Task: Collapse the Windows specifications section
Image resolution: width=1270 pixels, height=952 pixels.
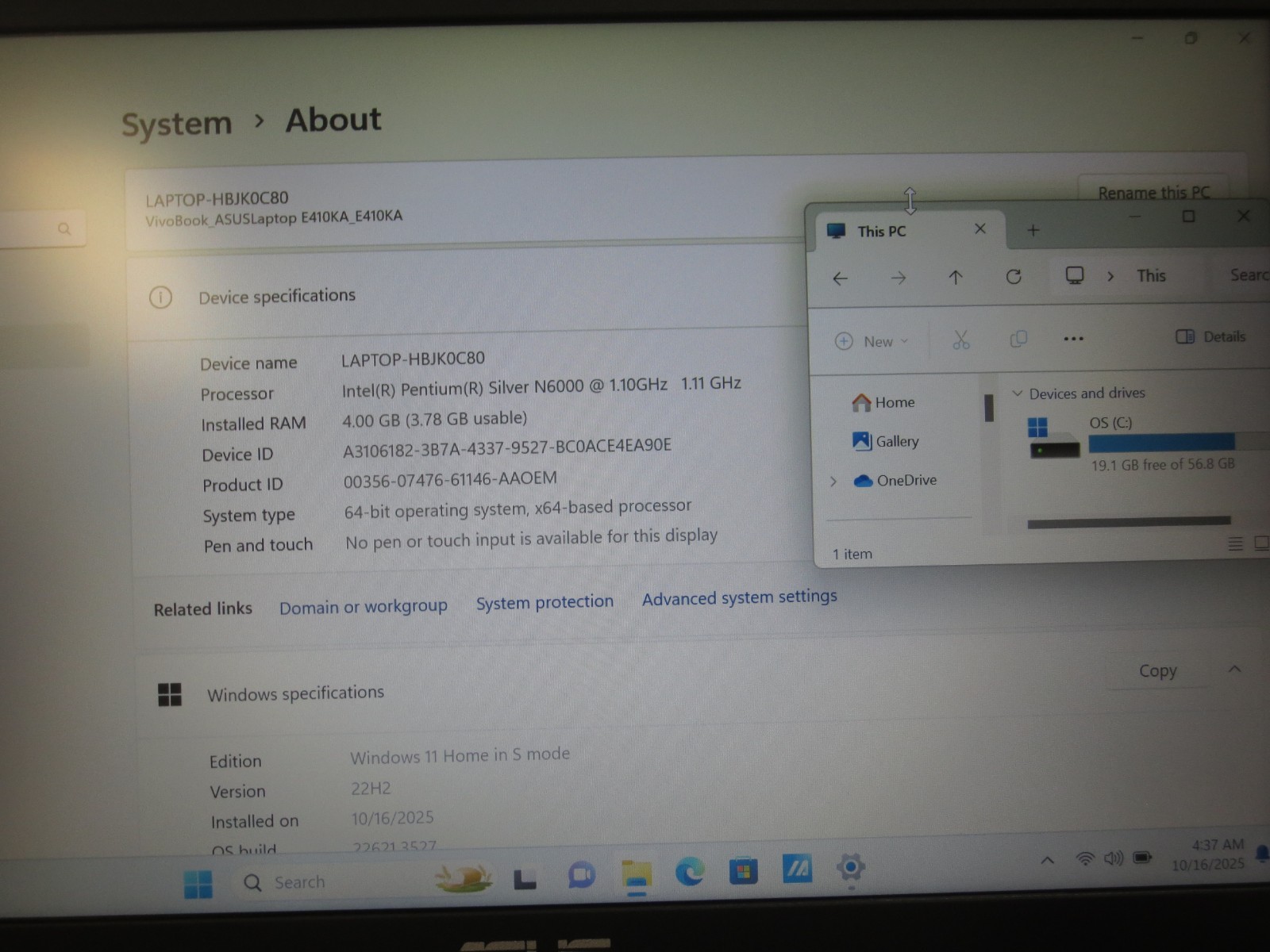Action: [x=1234, y=669]
